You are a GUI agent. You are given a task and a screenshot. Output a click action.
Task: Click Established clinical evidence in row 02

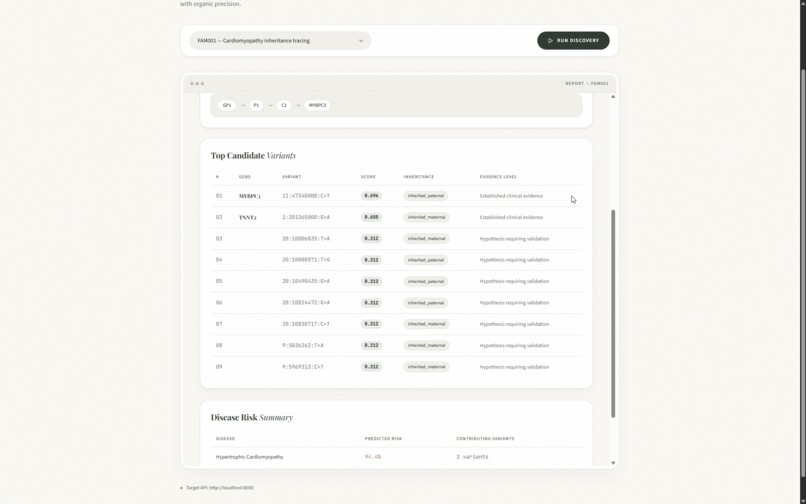511,218
